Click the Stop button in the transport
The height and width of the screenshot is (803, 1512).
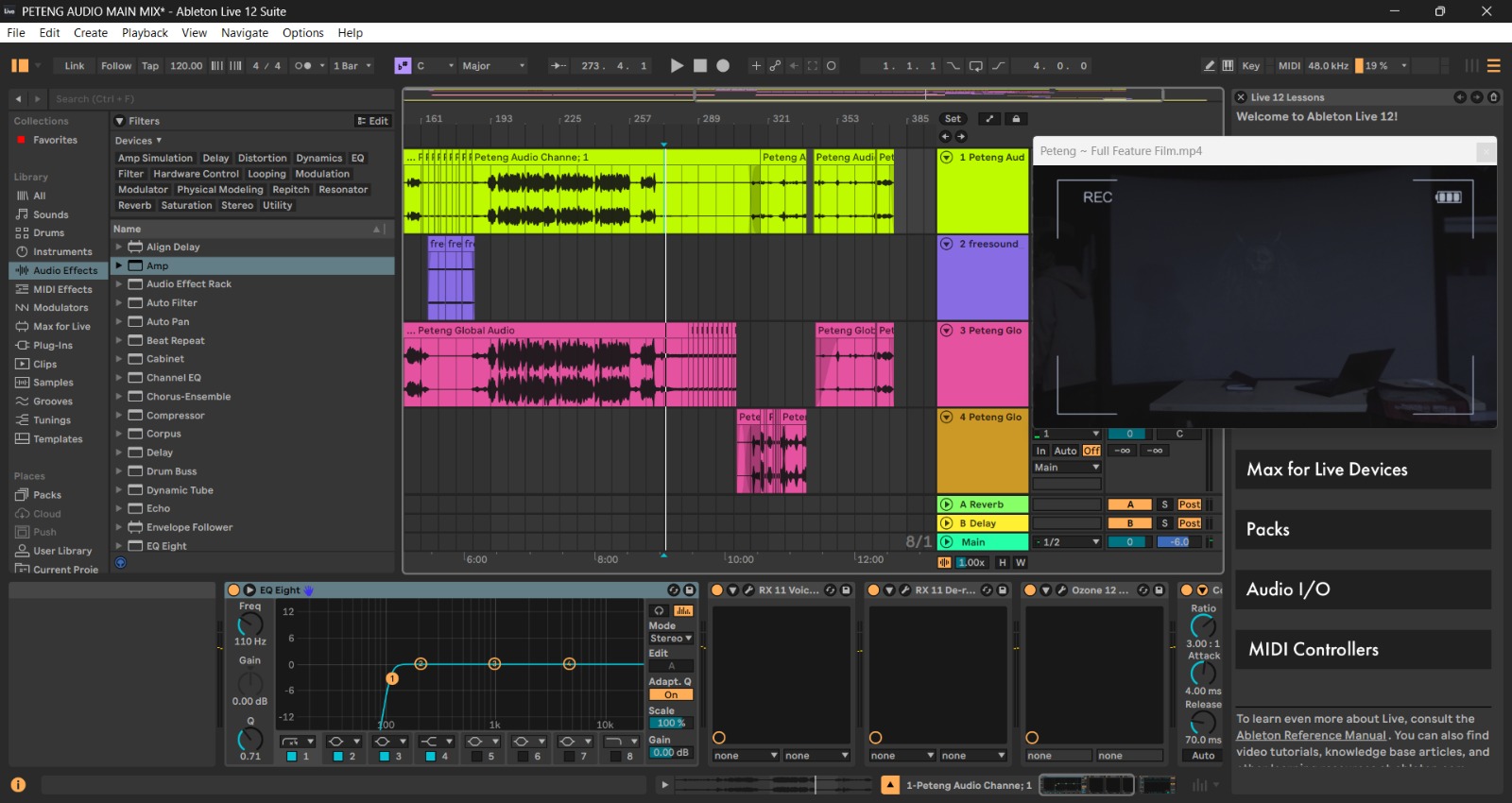(x=700, y=66)
